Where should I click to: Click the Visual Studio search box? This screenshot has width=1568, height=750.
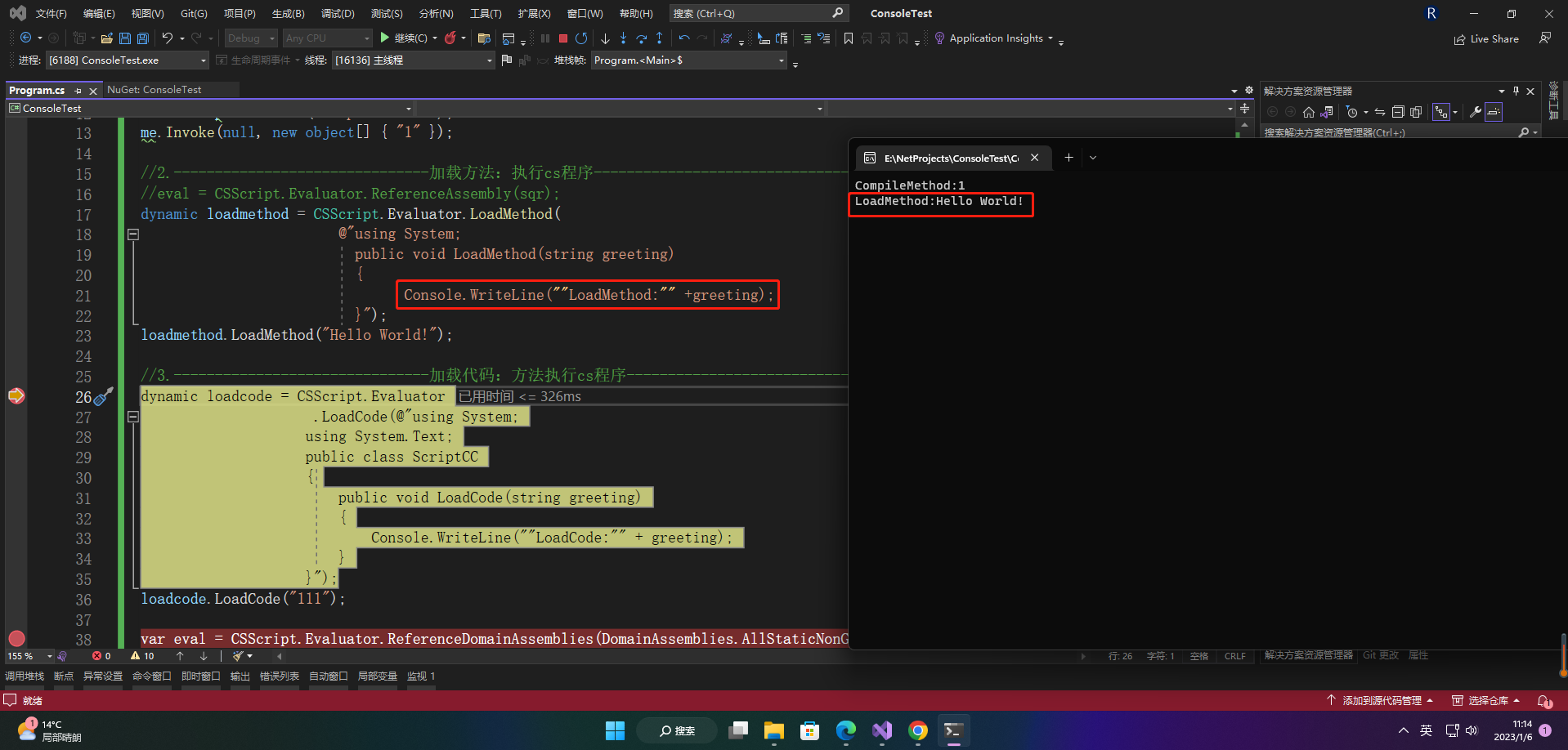tap(758, 14)
